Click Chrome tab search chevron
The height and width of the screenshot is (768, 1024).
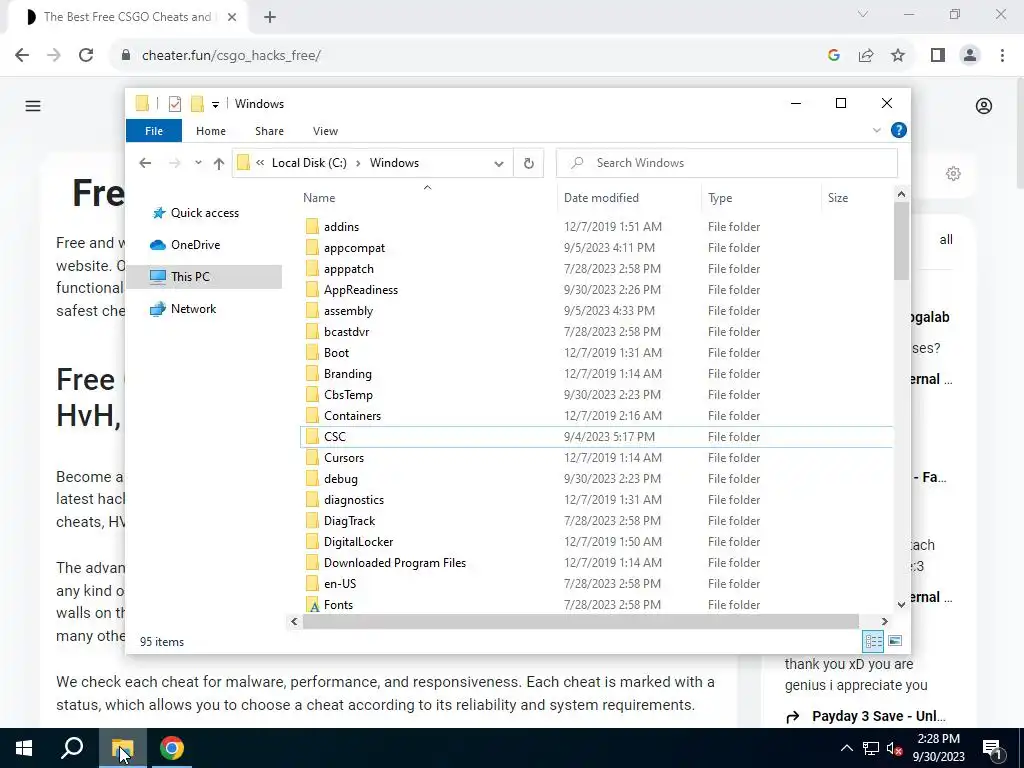pyautogui.click(x=863, y=14)
